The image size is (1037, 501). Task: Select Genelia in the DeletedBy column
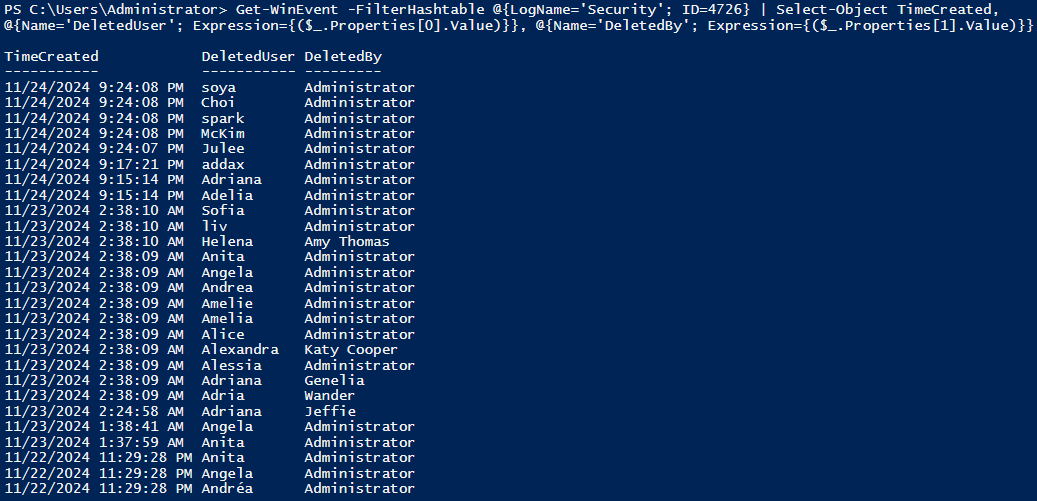[334, 380]
